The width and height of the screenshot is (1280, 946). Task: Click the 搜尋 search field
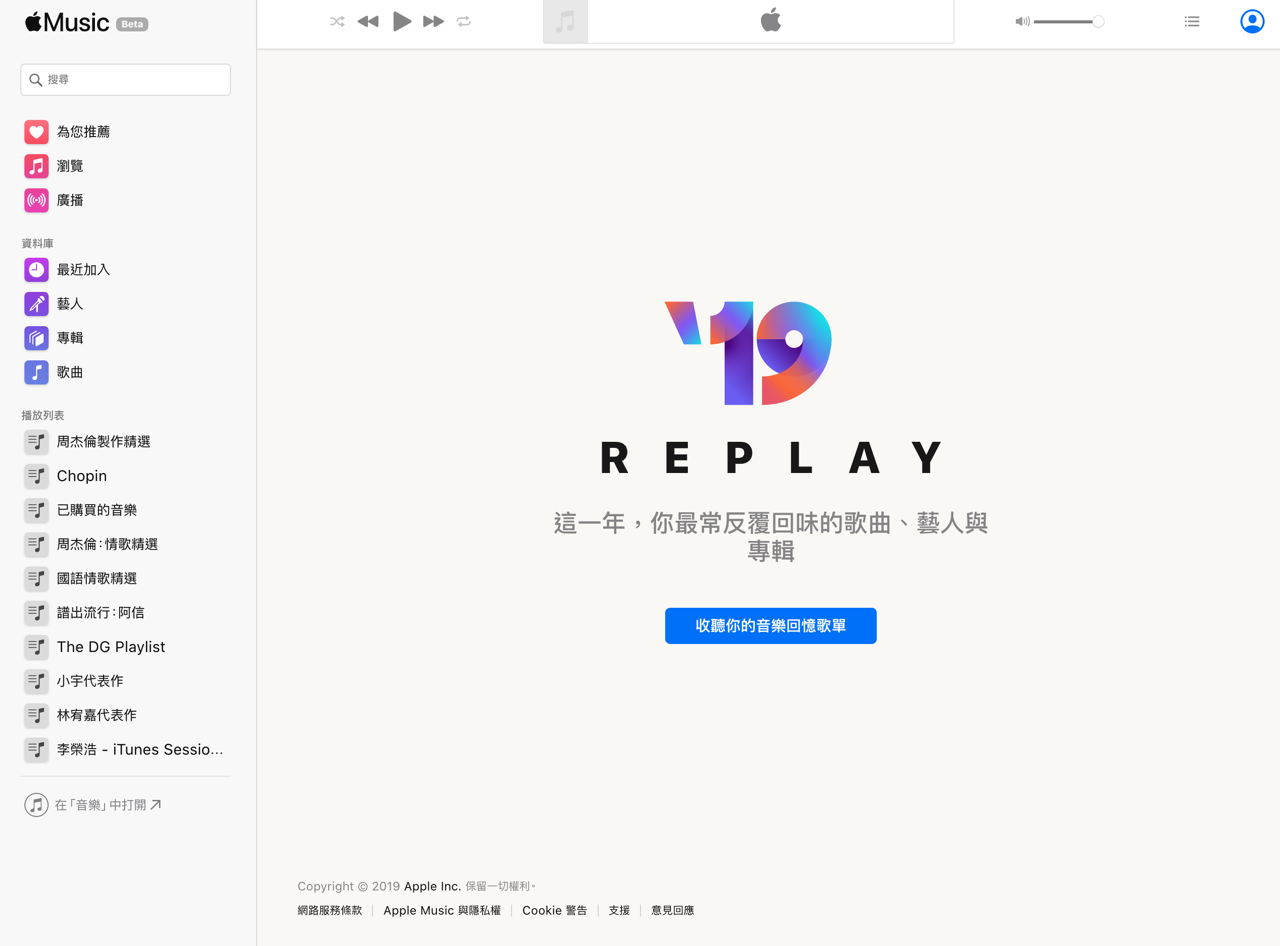[126, 80]
